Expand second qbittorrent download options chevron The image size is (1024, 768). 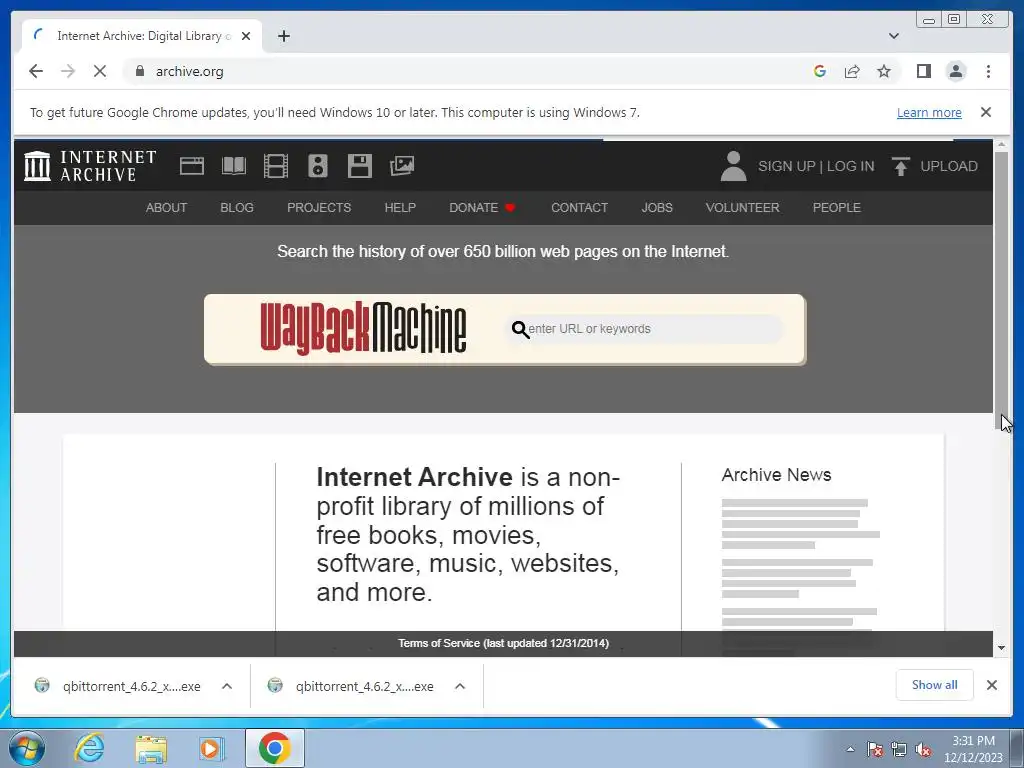[460, 686]
